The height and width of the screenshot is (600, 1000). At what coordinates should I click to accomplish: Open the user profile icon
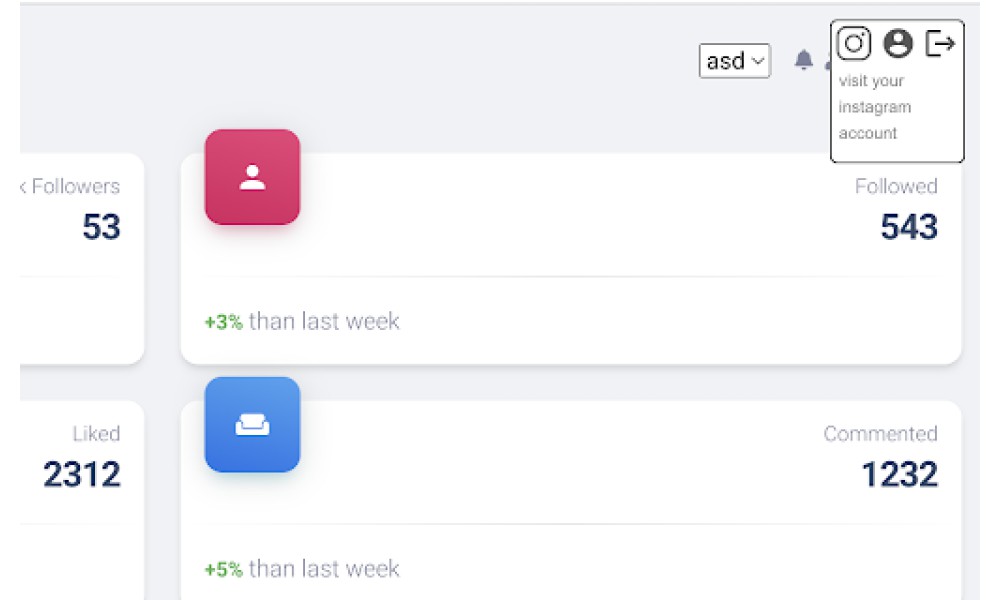click(897, 43)
